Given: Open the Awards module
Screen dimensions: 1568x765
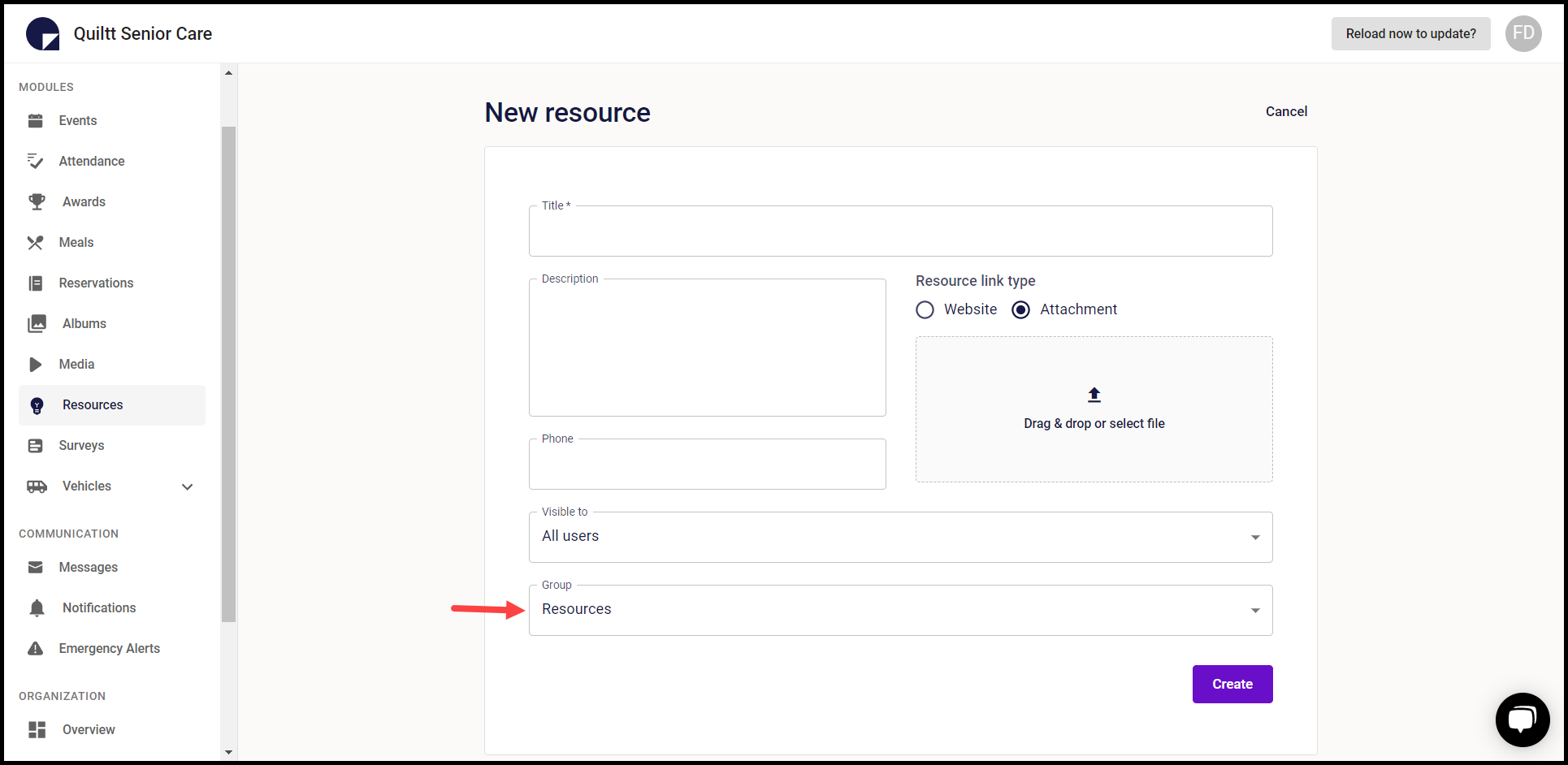Looking at the screenshot, I should 112,202.
